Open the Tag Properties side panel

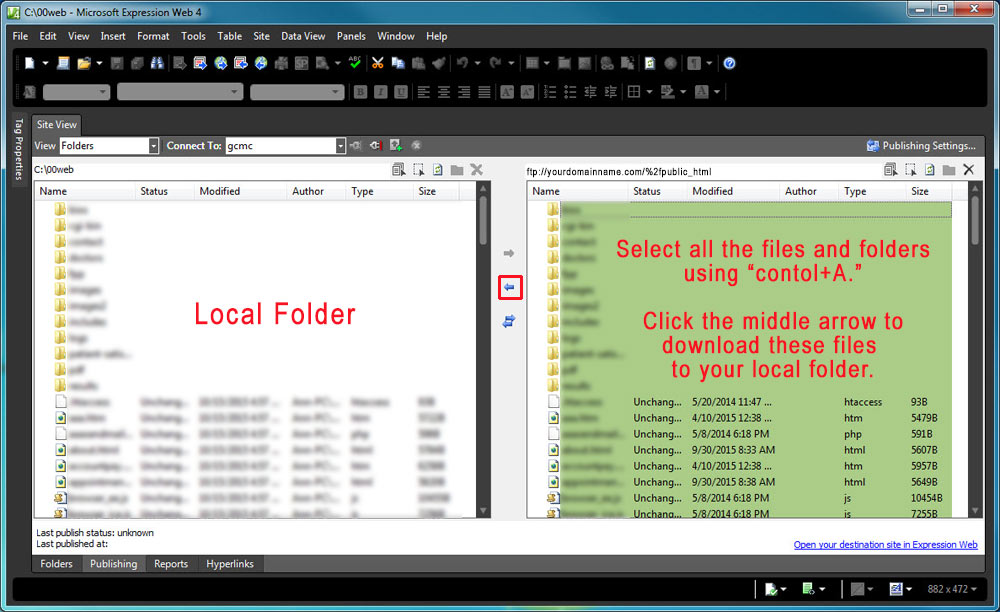19,149
